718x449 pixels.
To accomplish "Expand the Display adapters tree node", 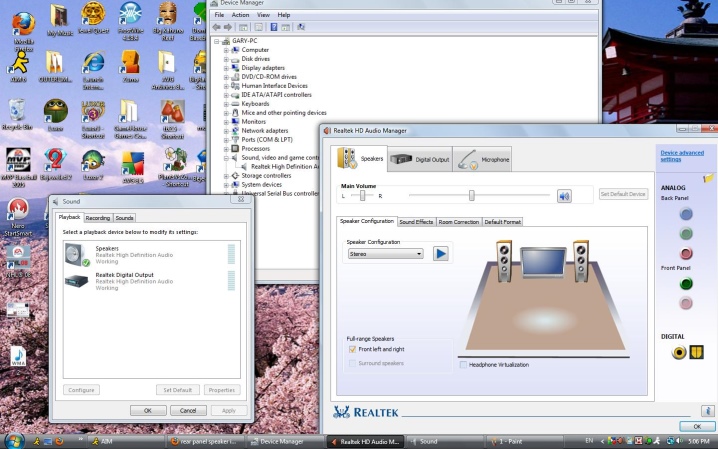I will pos(226,68).
